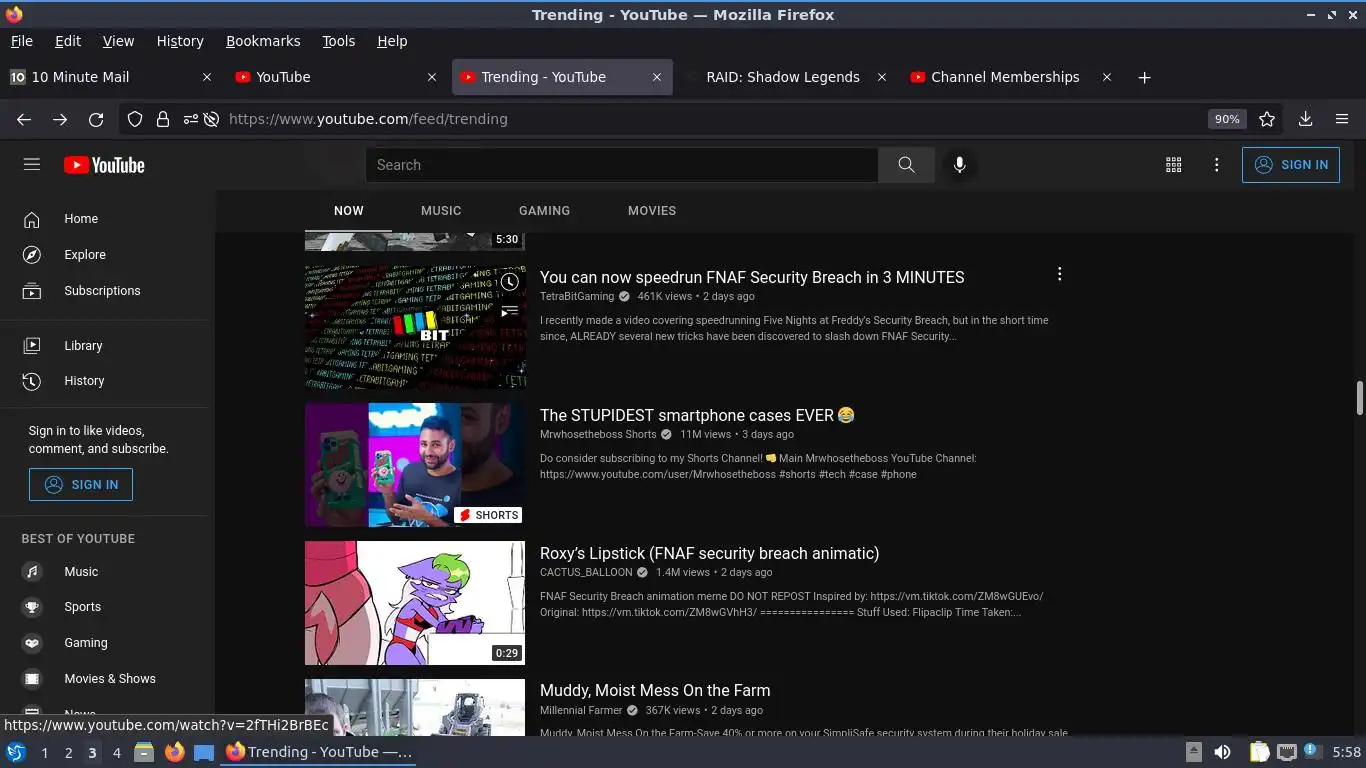
Task: Switch to the 10 Minute Mail tab
Action: (110, 77)
